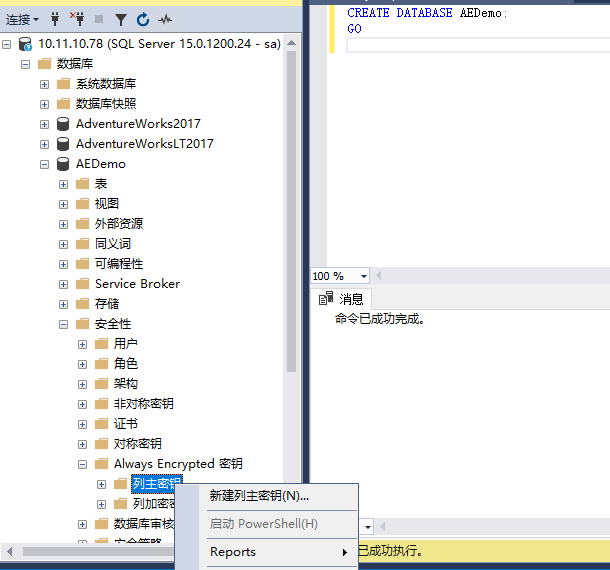Click the filter funnel icon
610x570 pixels.
click(x=121, y=19)
